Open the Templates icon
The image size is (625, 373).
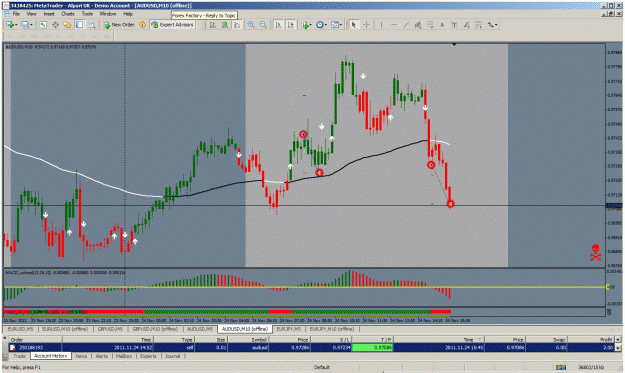pos(335,25)
